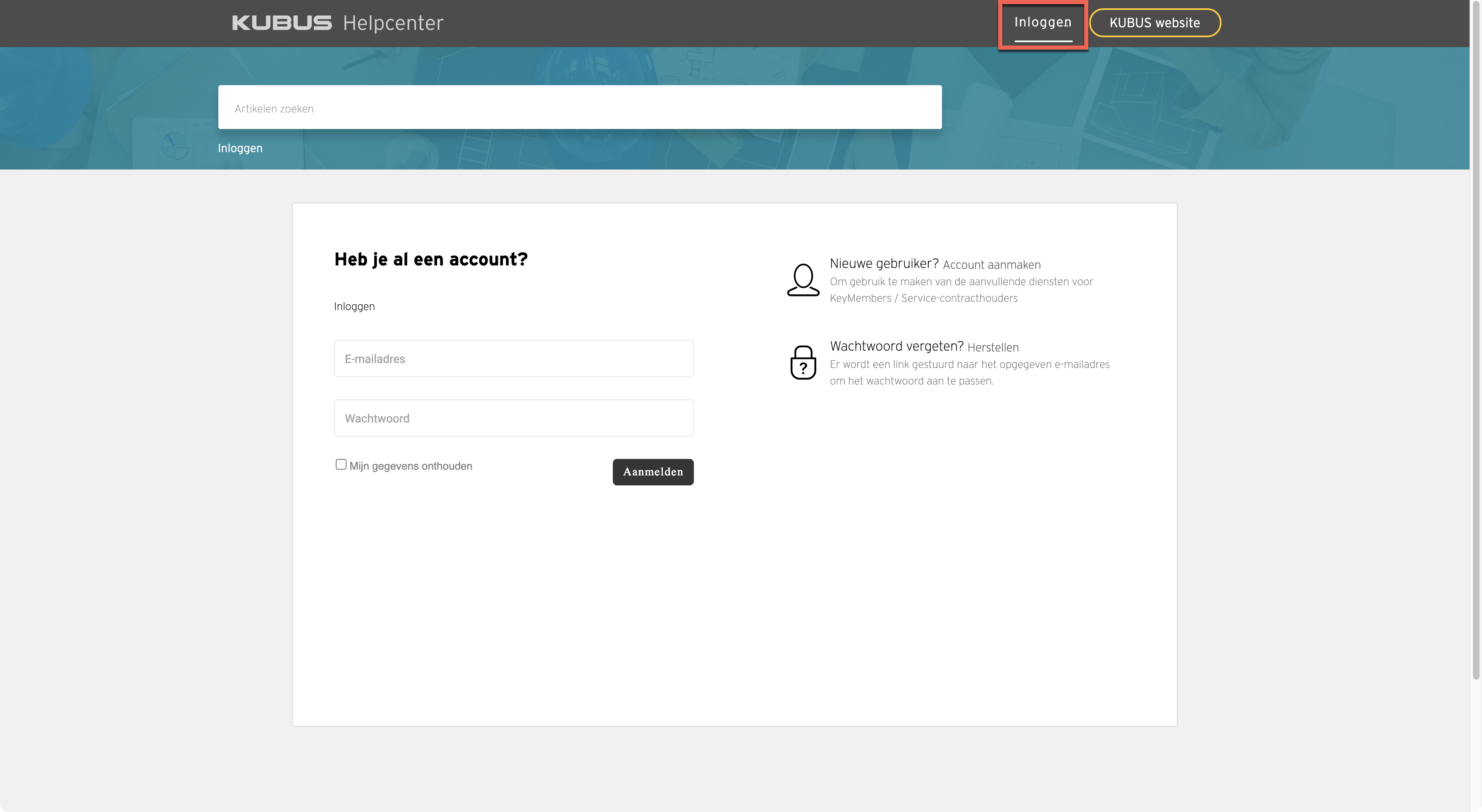Focus the Artikelen zoeken search field
The width and height of the screenshot is (1482, 812).
[579, 107]
